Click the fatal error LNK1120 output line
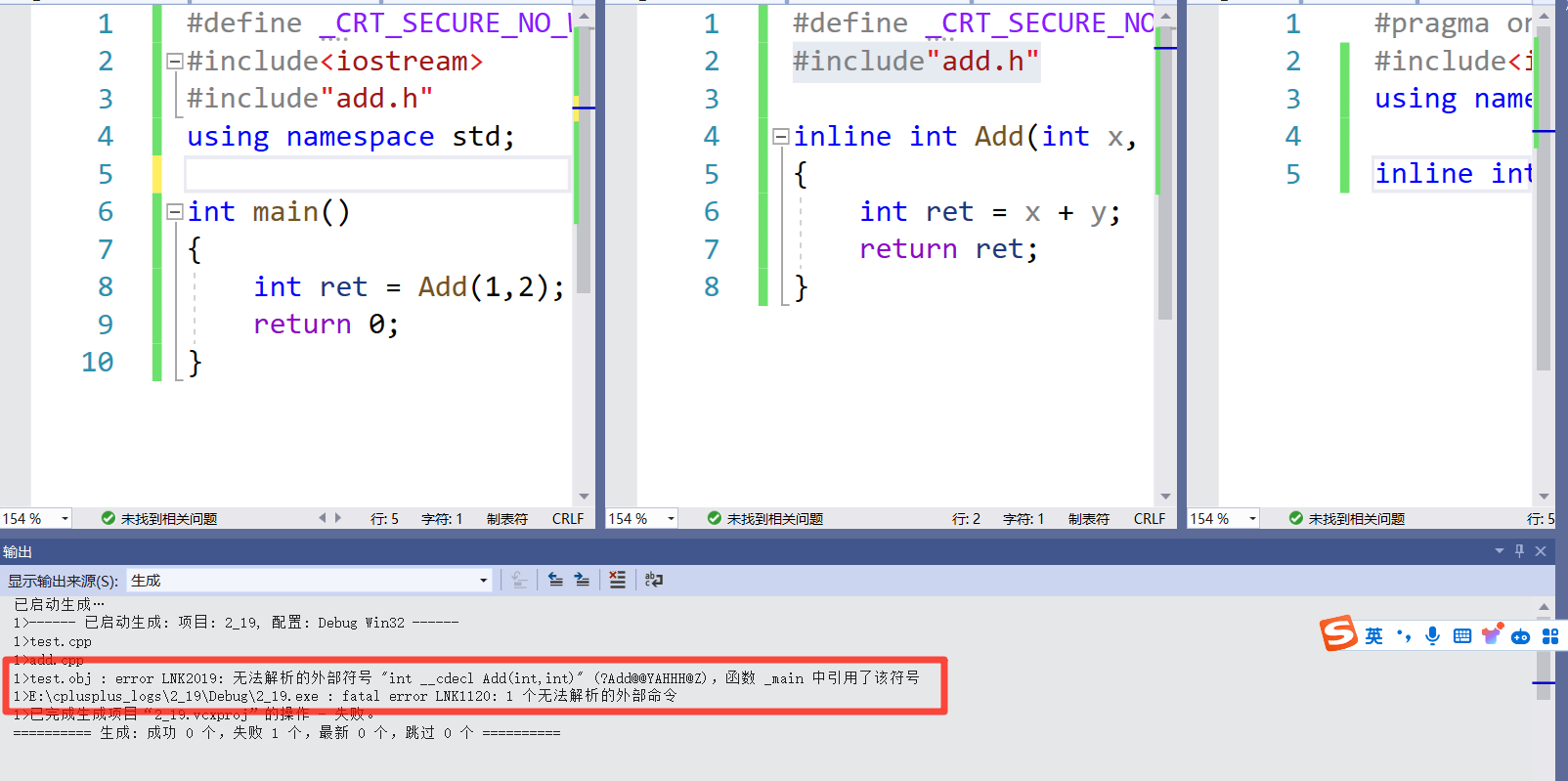This screenshot has width=1568, height=781. (345, 696)
